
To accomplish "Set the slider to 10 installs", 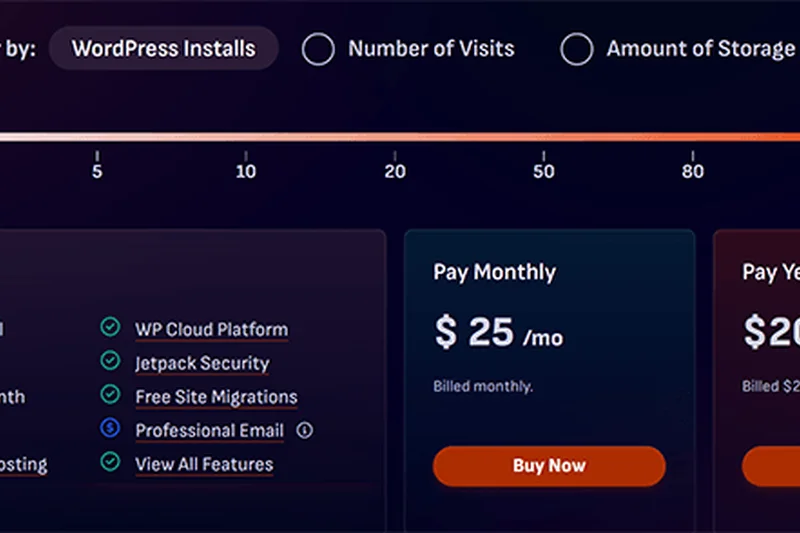I will coord(246,137).
